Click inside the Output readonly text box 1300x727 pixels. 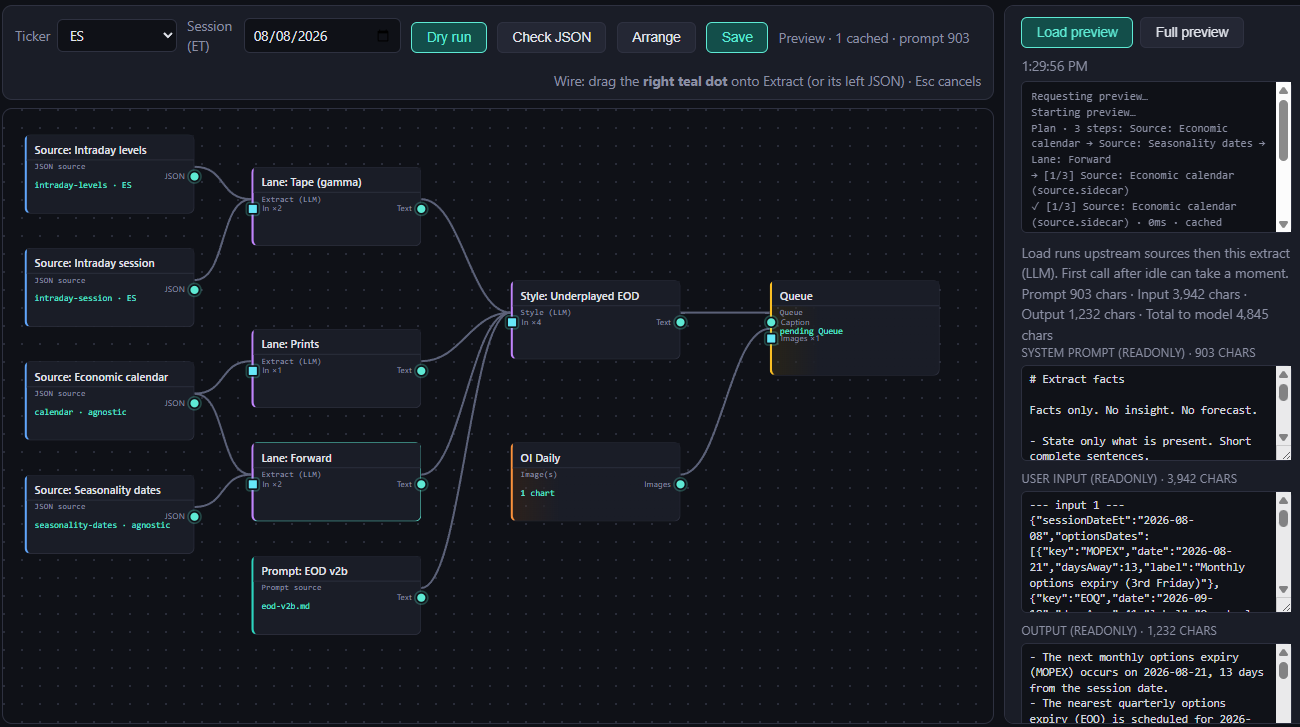pyautogui.click(x=1150, y=685)
